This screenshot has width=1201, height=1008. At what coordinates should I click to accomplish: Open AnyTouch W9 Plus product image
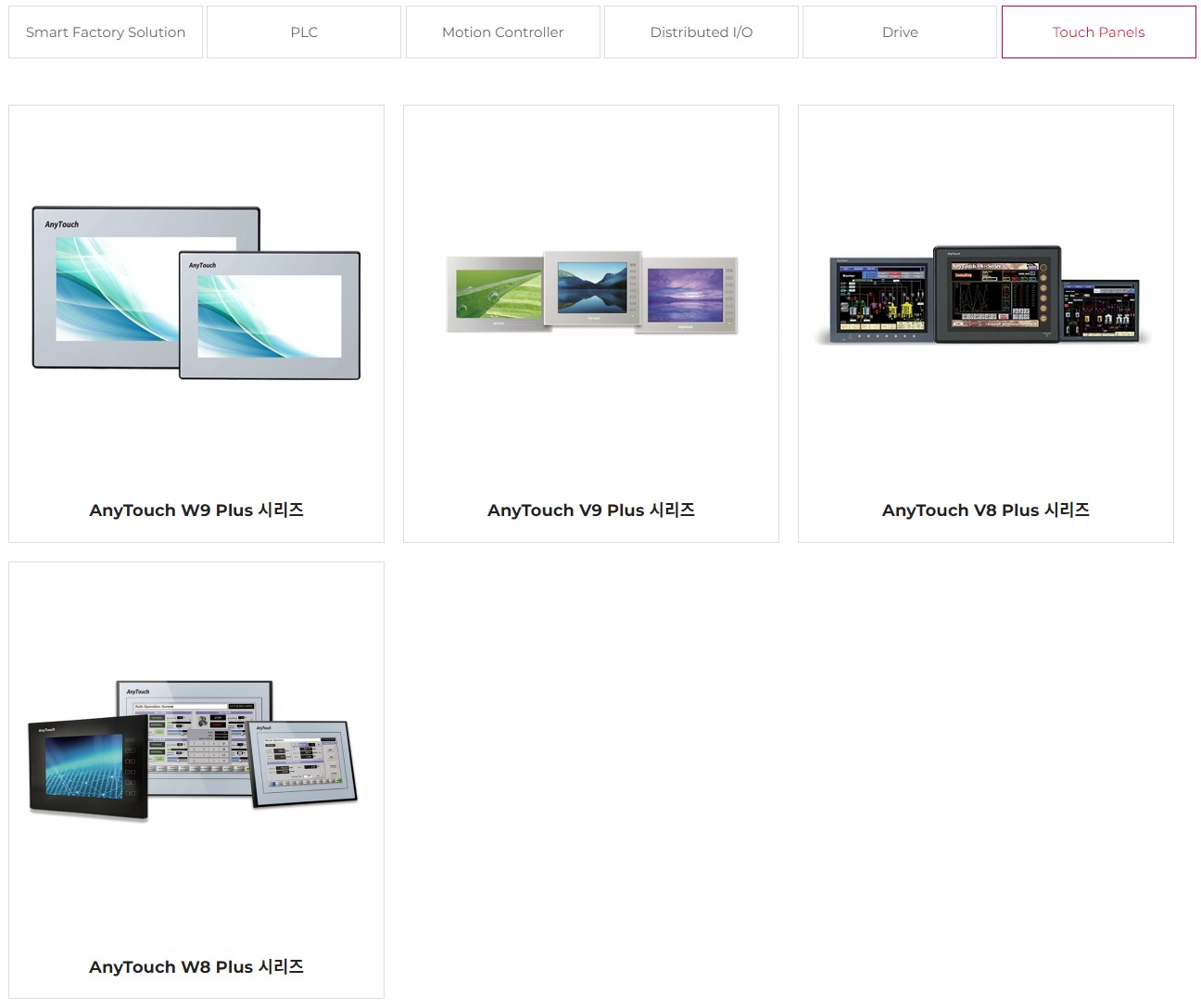pos(196,293)
